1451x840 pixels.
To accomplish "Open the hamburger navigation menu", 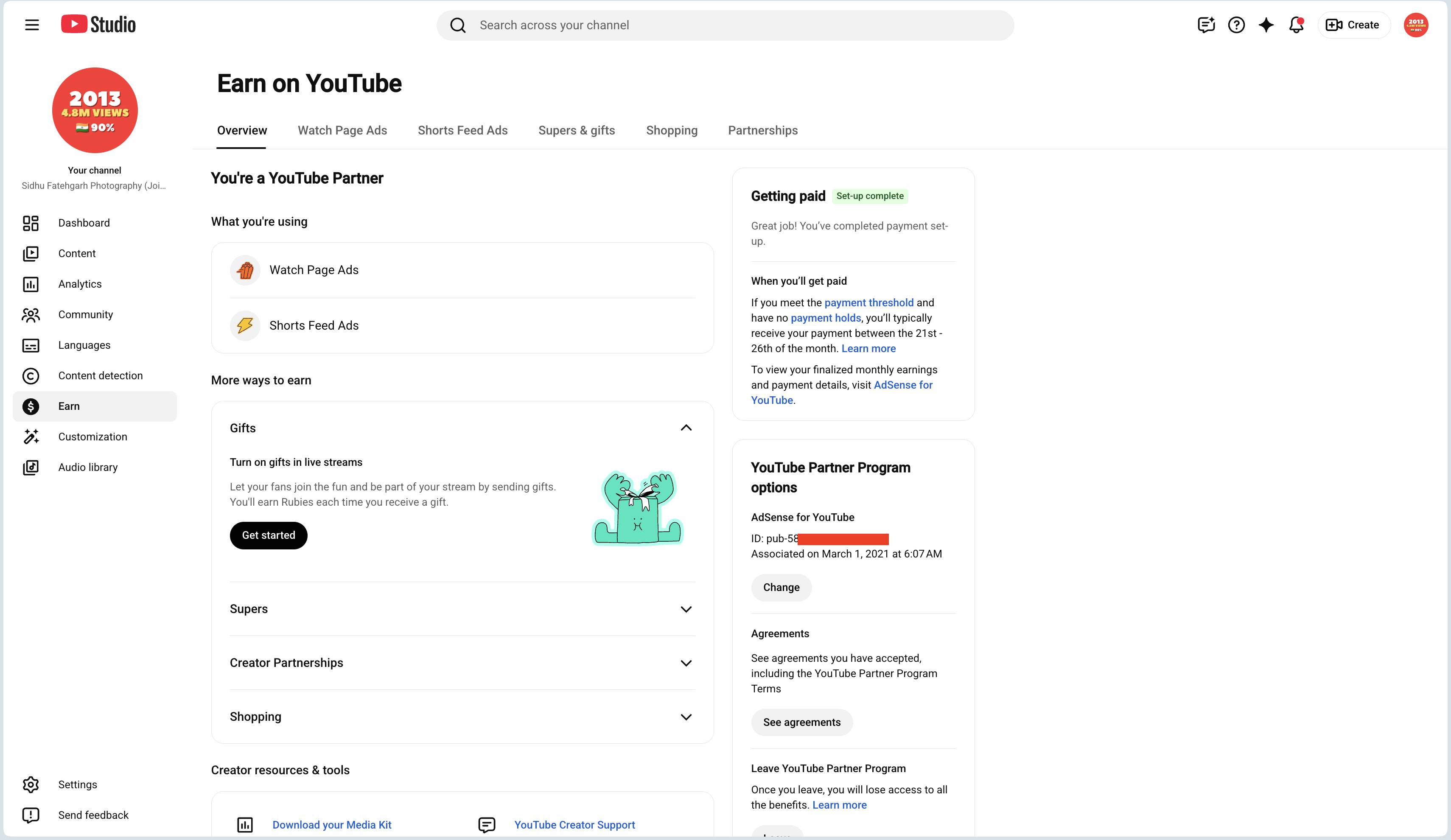I will (32, 25).
